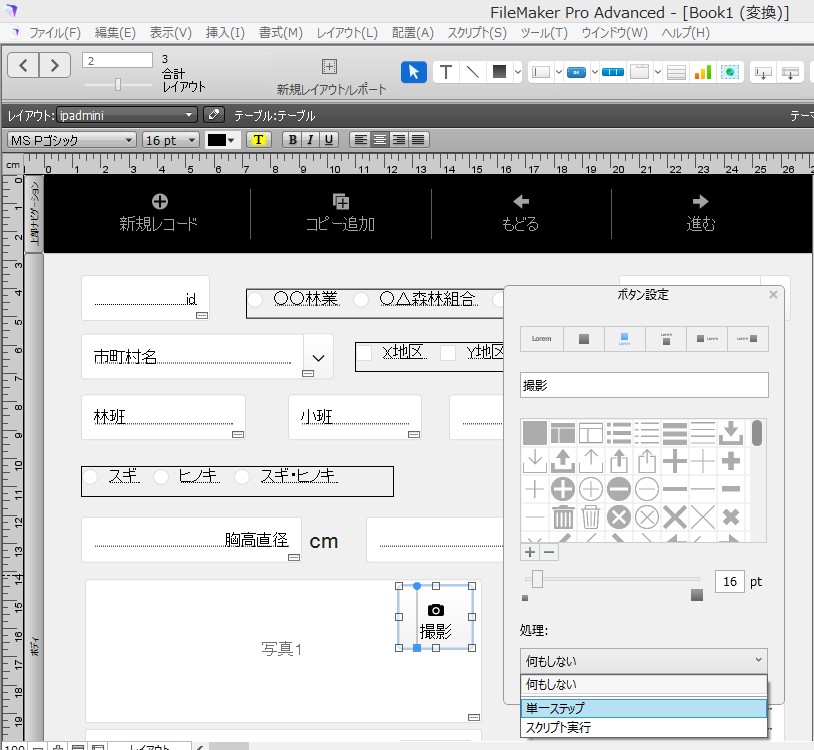Open the font dropdown MS Pゴシック

(x=72, y=140)
